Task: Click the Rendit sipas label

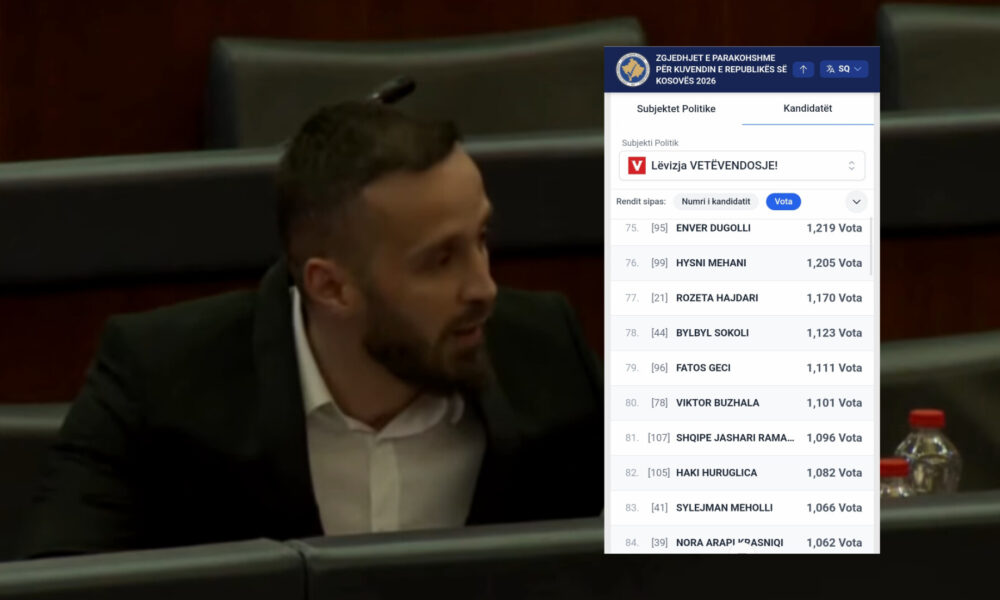Action: 641,201
